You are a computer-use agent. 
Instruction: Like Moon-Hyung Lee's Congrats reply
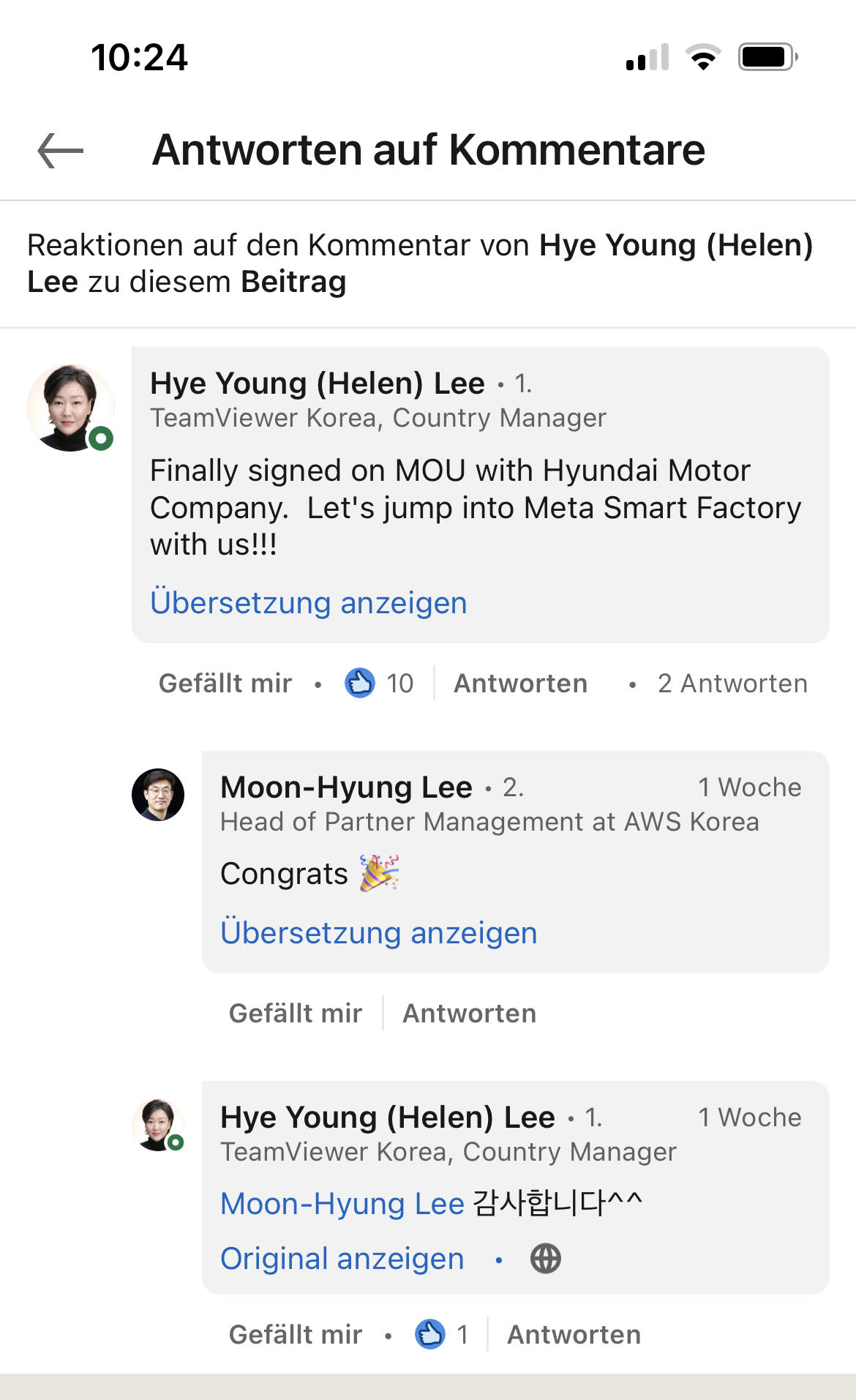coord(296,1014)
